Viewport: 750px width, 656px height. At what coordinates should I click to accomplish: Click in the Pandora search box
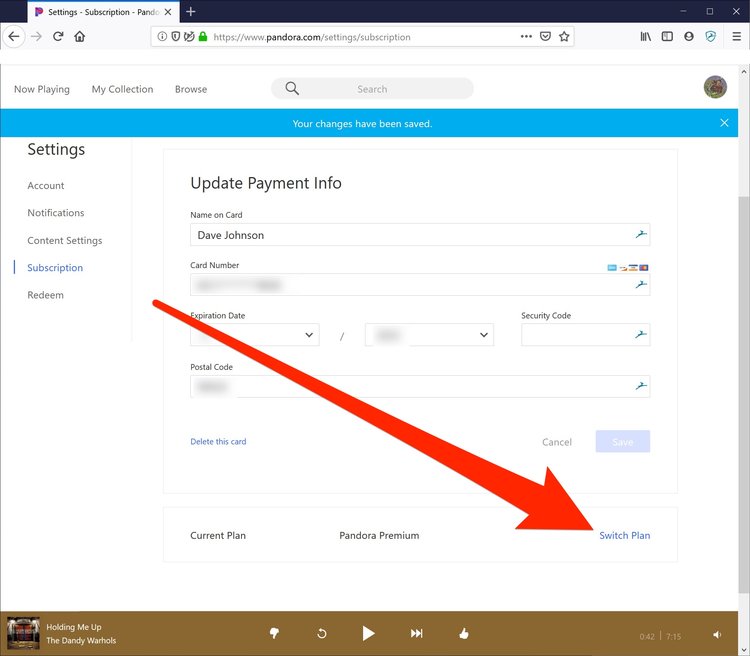coord(372,89)
